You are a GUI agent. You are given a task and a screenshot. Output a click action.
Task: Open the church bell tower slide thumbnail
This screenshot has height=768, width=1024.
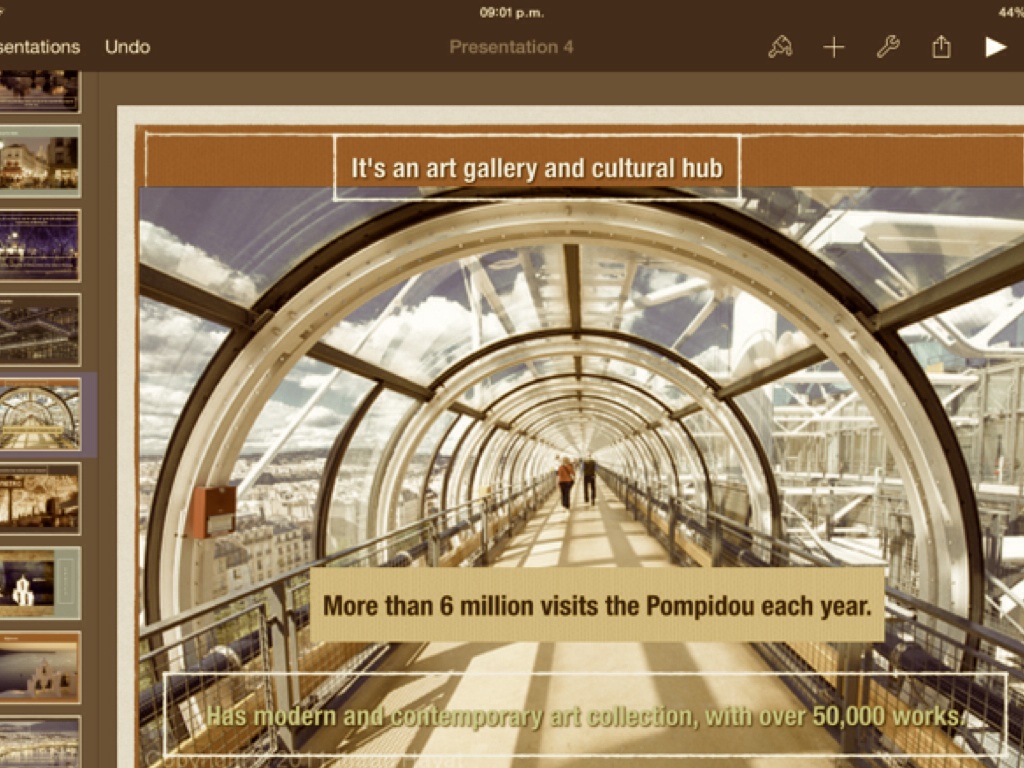[x=40, y=667]
